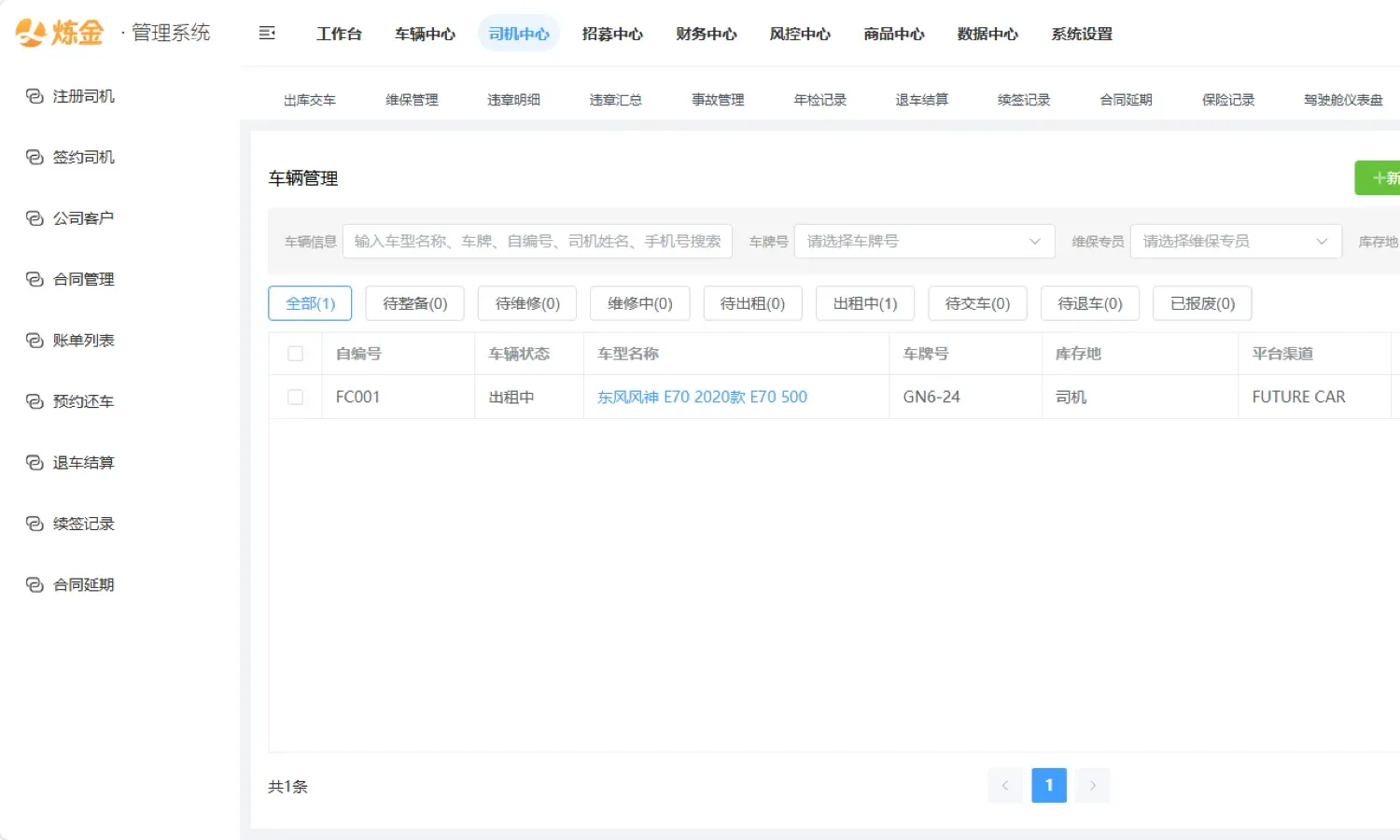Click the 账单列表 sidebar icon
The width and height of the screenshot is (1400, 840).
tap(35, 341)
